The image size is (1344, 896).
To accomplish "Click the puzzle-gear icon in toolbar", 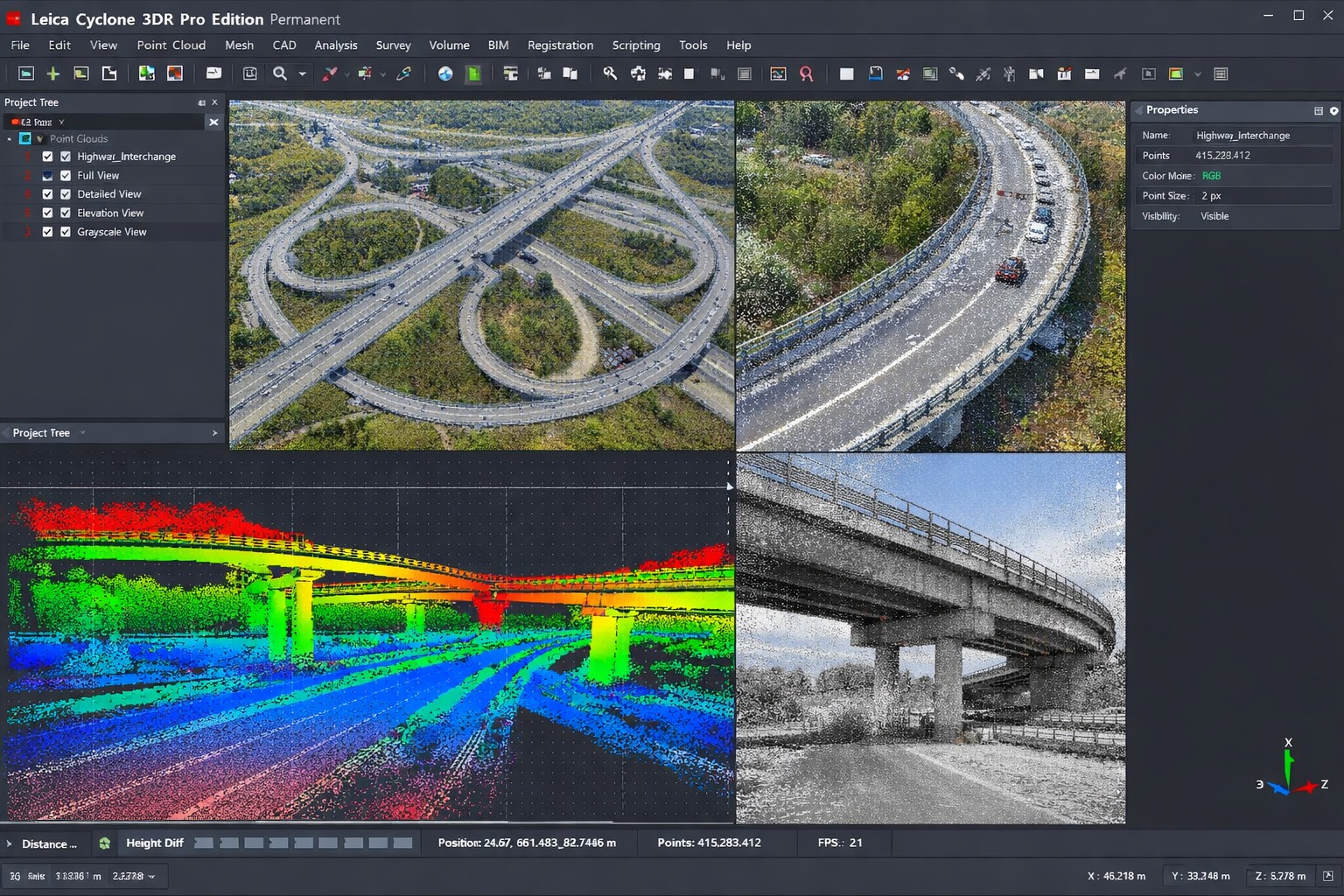I will click(x=638, y=74).
